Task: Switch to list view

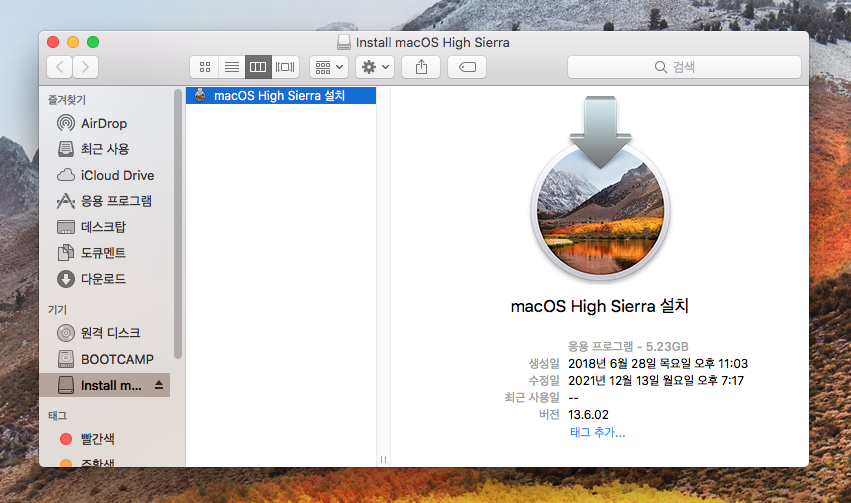Action: coord(232,67)
